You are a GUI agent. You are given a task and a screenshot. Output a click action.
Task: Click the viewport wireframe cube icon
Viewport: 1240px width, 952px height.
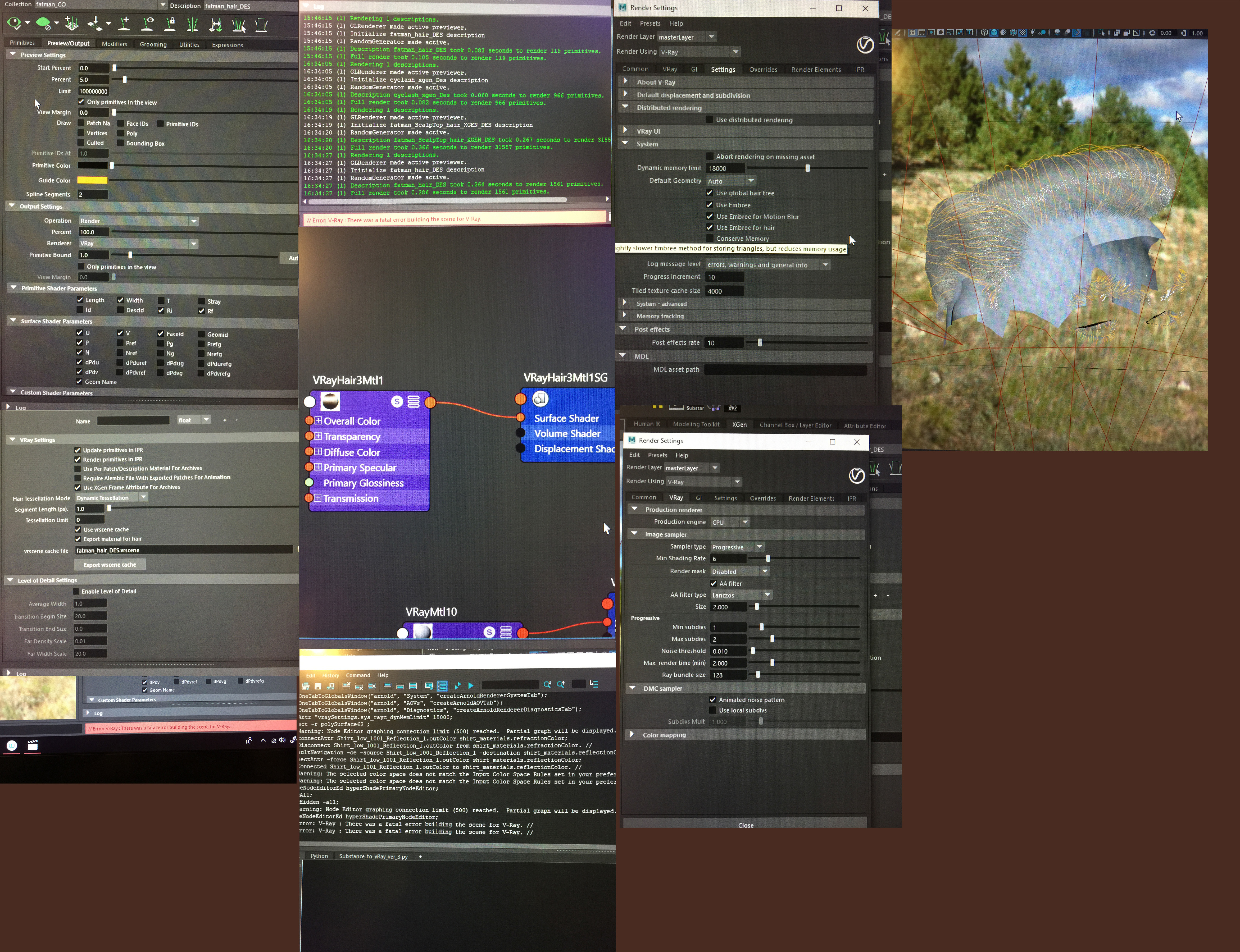(x=984, y=33)
